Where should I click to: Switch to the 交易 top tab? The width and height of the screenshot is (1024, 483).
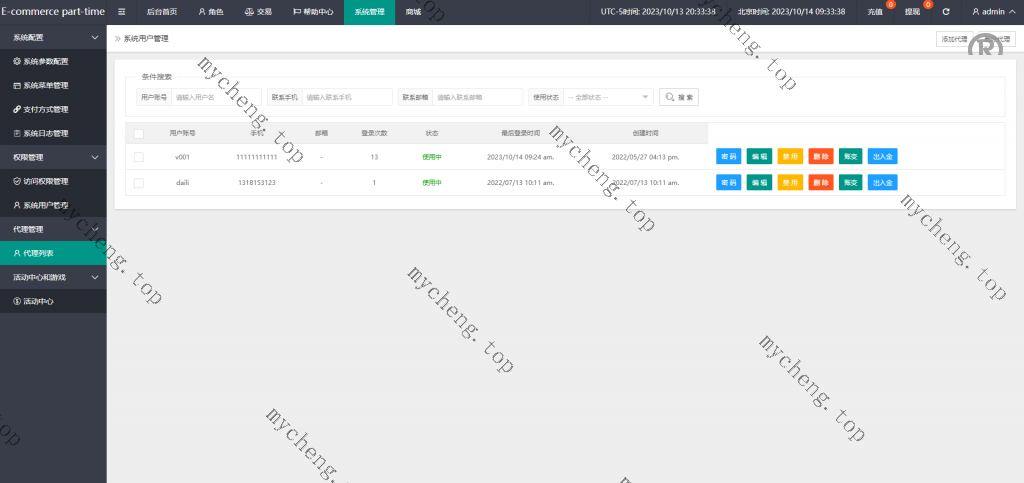tap(258, 12)
